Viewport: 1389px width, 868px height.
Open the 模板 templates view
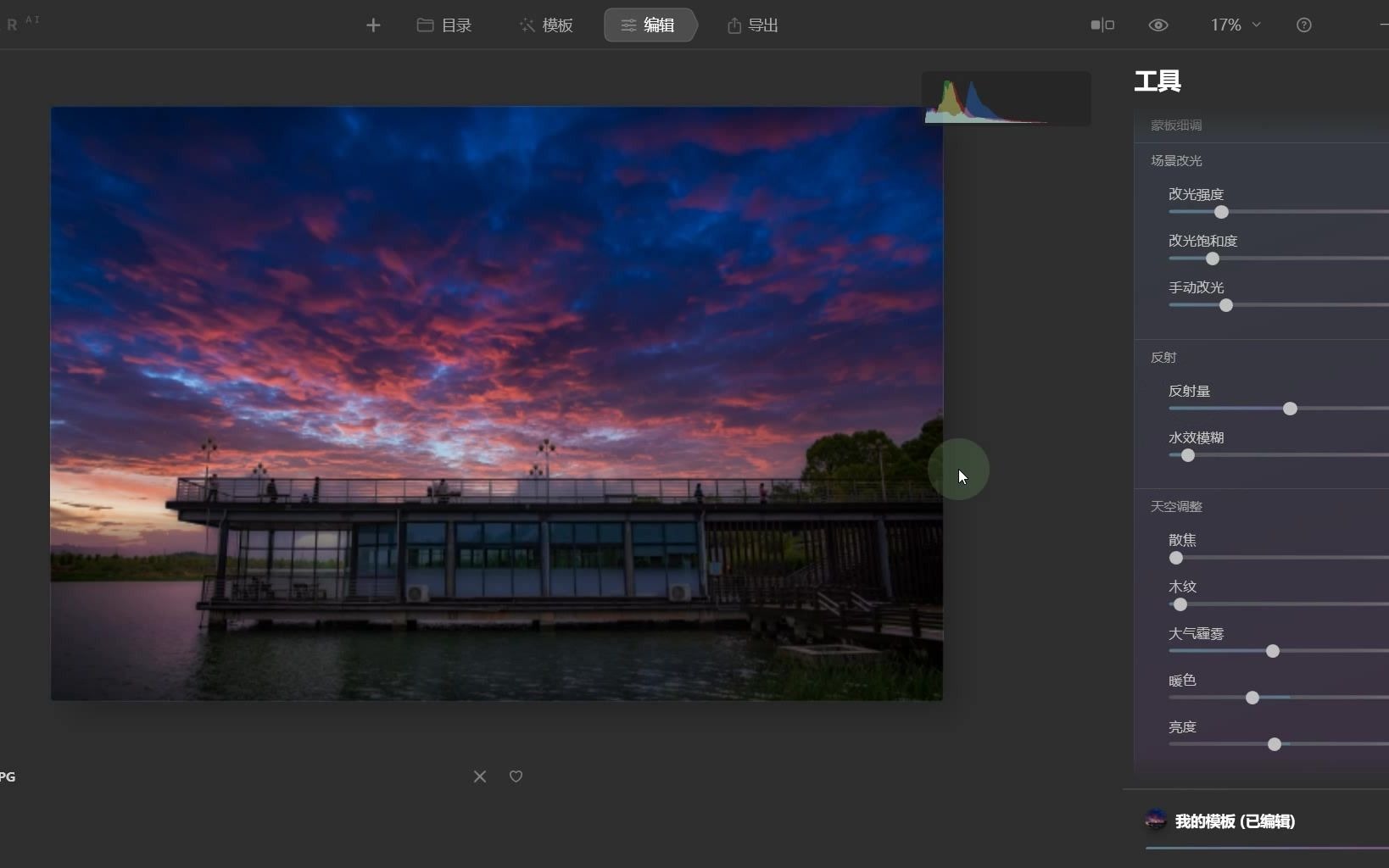547,25
